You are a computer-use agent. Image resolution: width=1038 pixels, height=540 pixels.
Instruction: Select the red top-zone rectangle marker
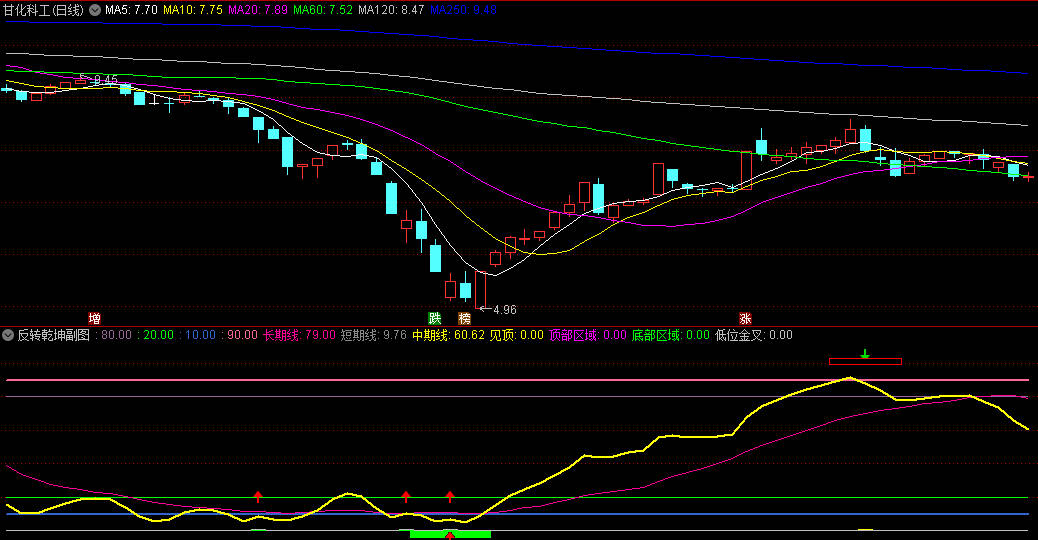[865, 361]
